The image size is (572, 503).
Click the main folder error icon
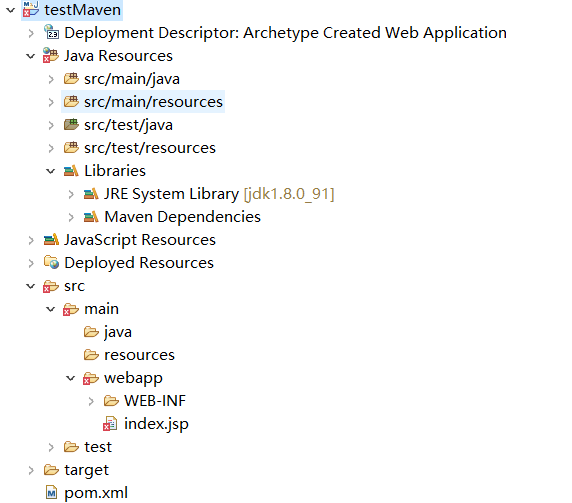pos(70,309)
